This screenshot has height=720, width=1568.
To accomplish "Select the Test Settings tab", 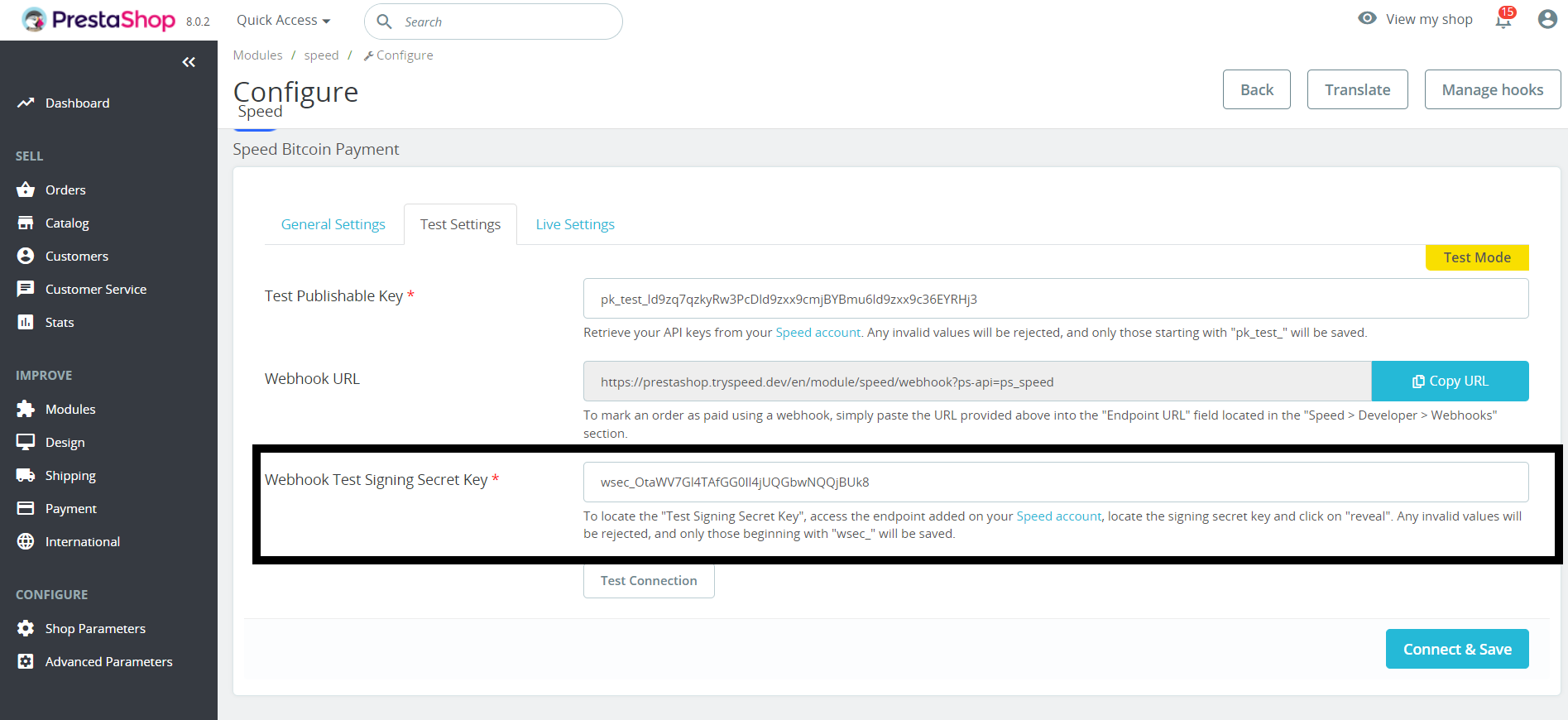I will (x=460, y=224).
